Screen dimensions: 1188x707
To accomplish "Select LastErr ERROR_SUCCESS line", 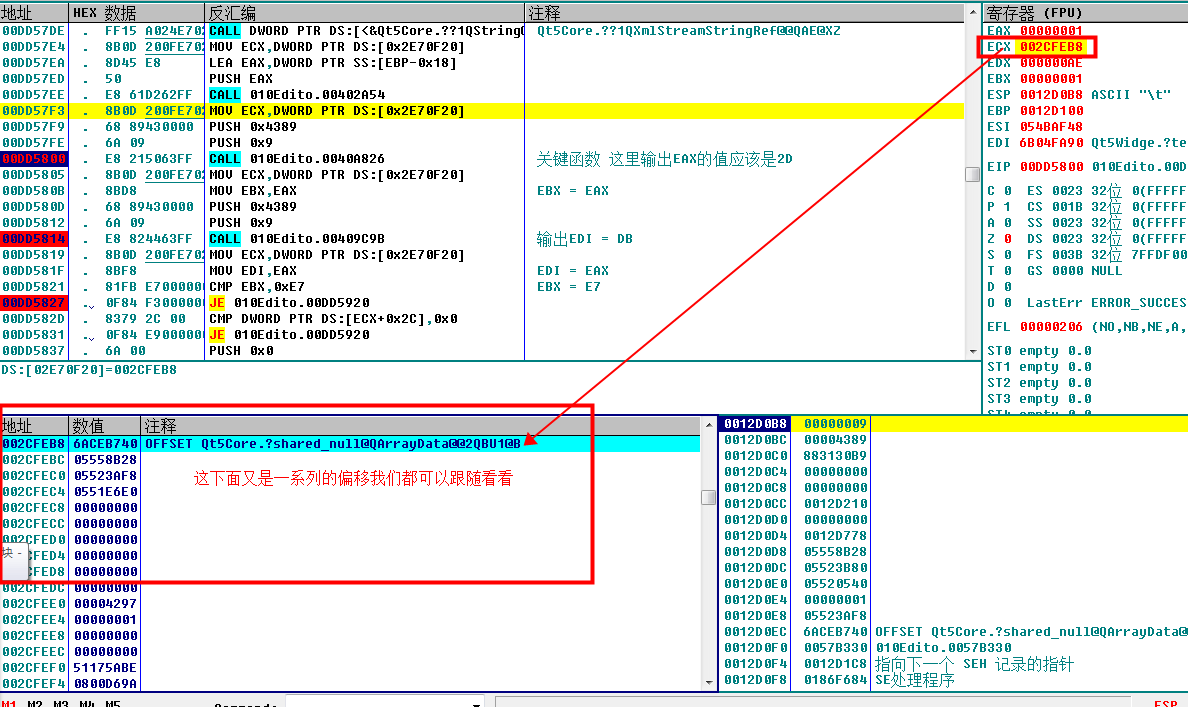I will pyautogui.click(x=1106, y=303).
